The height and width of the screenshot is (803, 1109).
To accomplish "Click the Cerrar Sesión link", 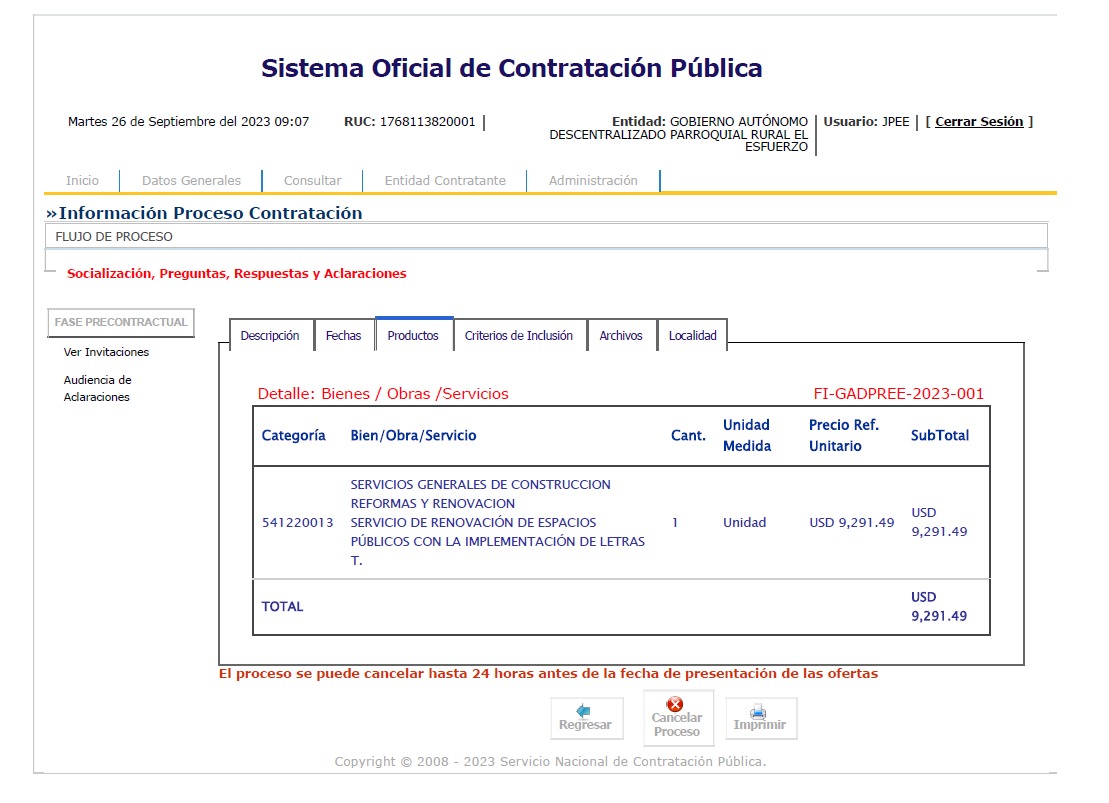I will 979,122.
